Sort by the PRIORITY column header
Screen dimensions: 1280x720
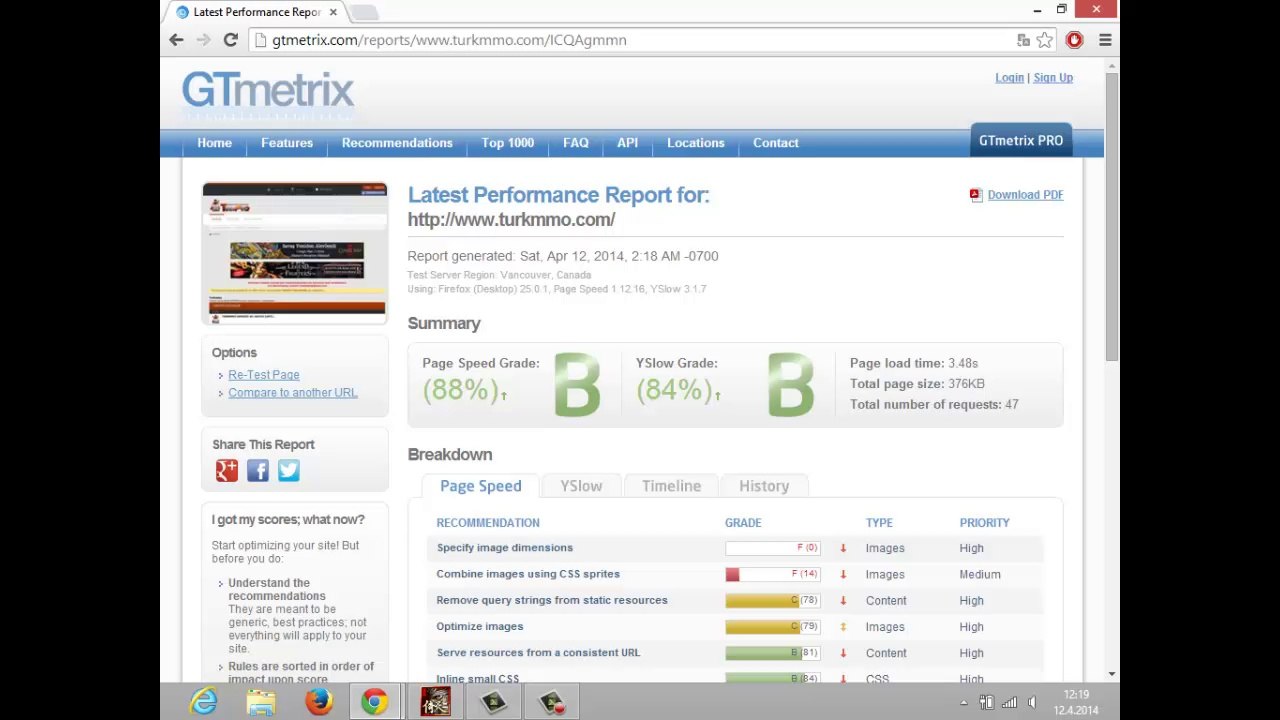[x=985, y=523]
